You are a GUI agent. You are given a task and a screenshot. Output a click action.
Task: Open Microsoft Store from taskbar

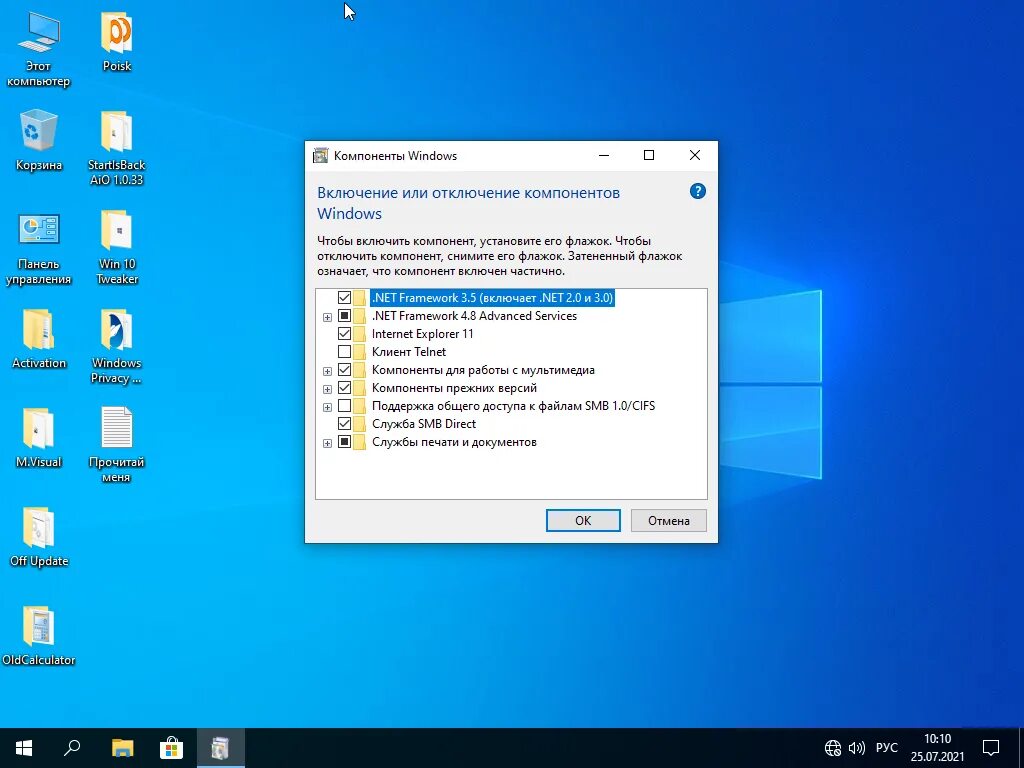click(x=171, y=748)
